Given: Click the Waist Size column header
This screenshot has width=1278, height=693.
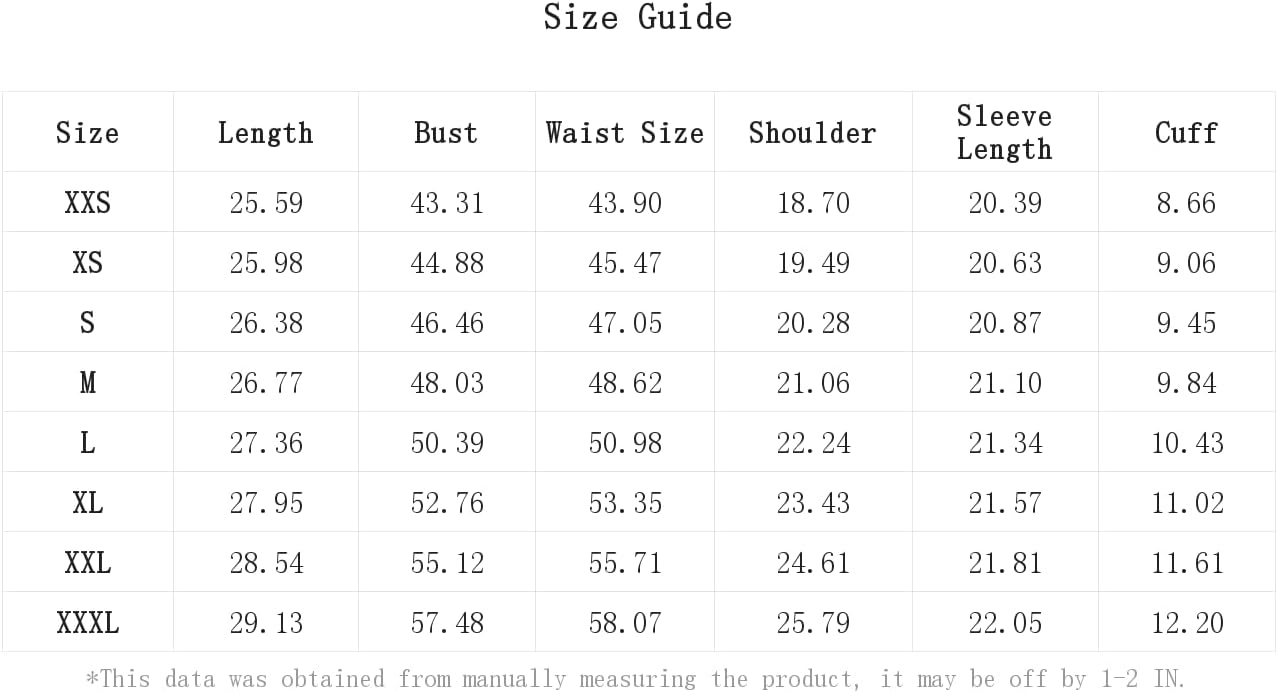Looking at the screenshot, I should 625,132.
